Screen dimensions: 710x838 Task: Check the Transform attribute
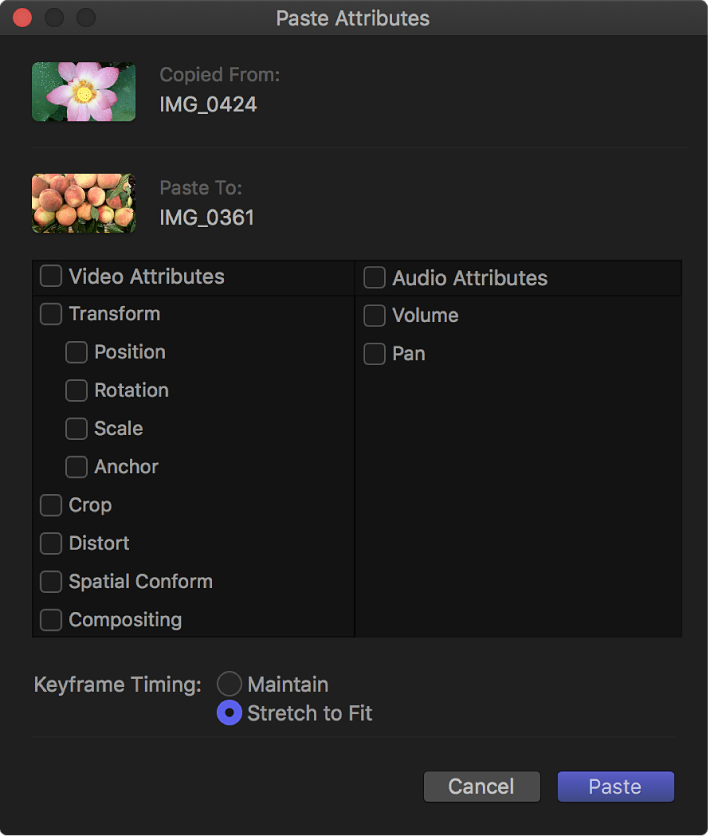coord(50,314)
